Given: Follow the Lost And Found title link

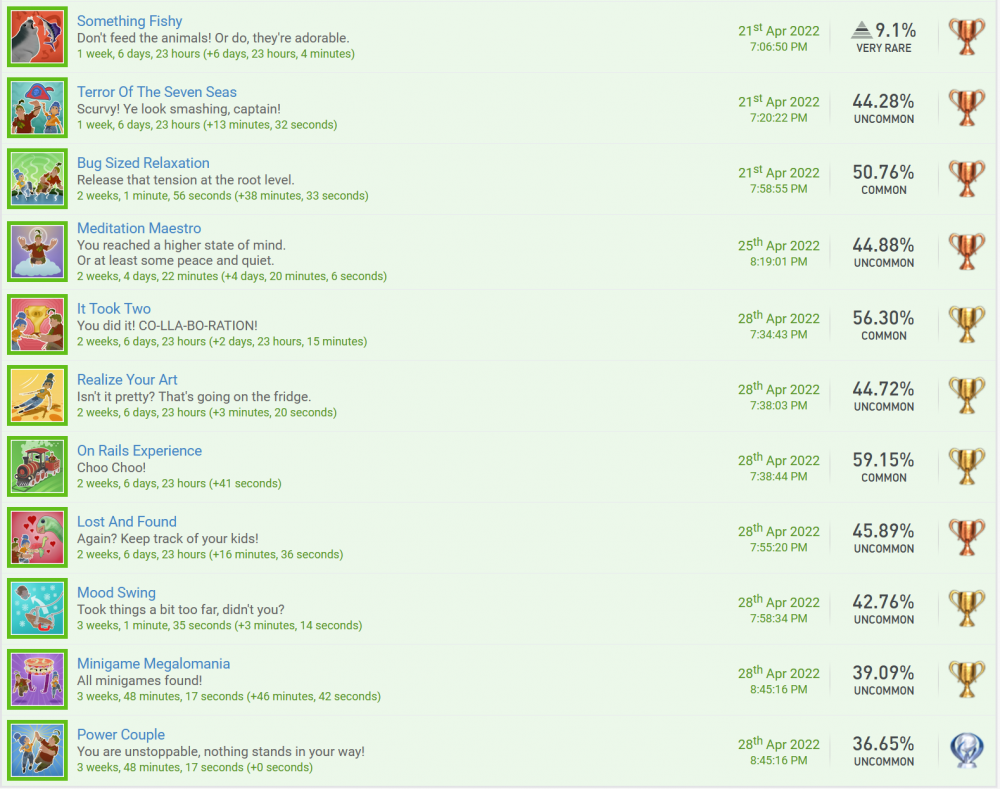Looking at the screenshot, I should (126, 521).
